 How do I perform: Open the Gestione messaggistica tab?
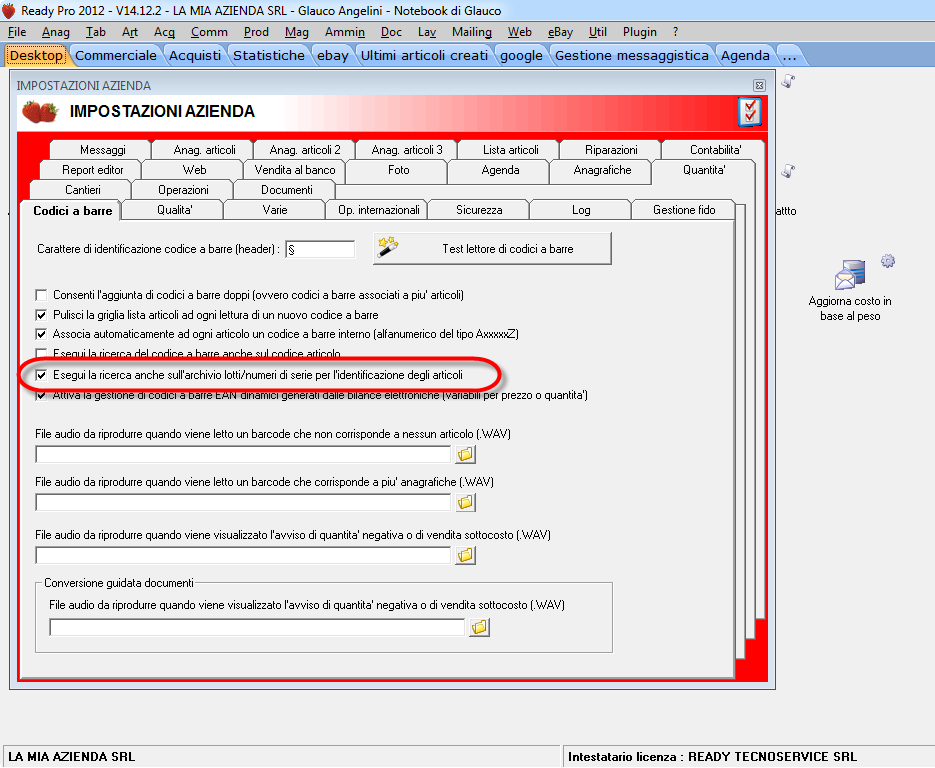point(631,55)
